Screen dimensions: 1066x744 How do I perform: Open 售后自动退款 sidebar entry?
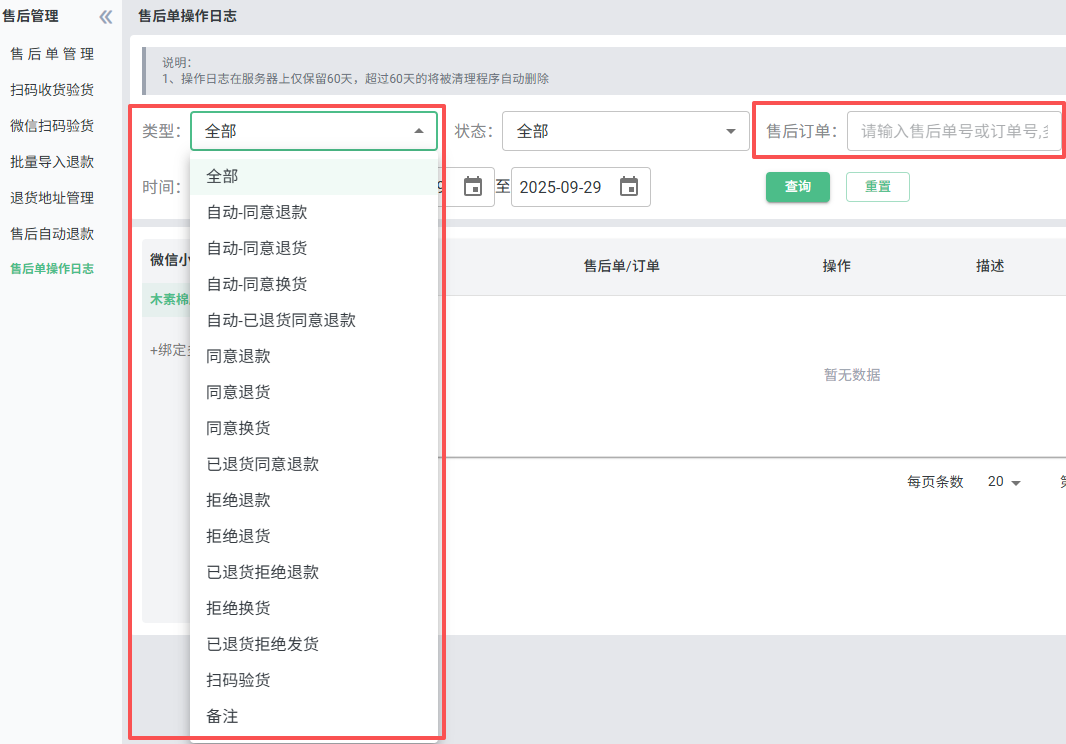pyautogui.click(x=52, y=234)
